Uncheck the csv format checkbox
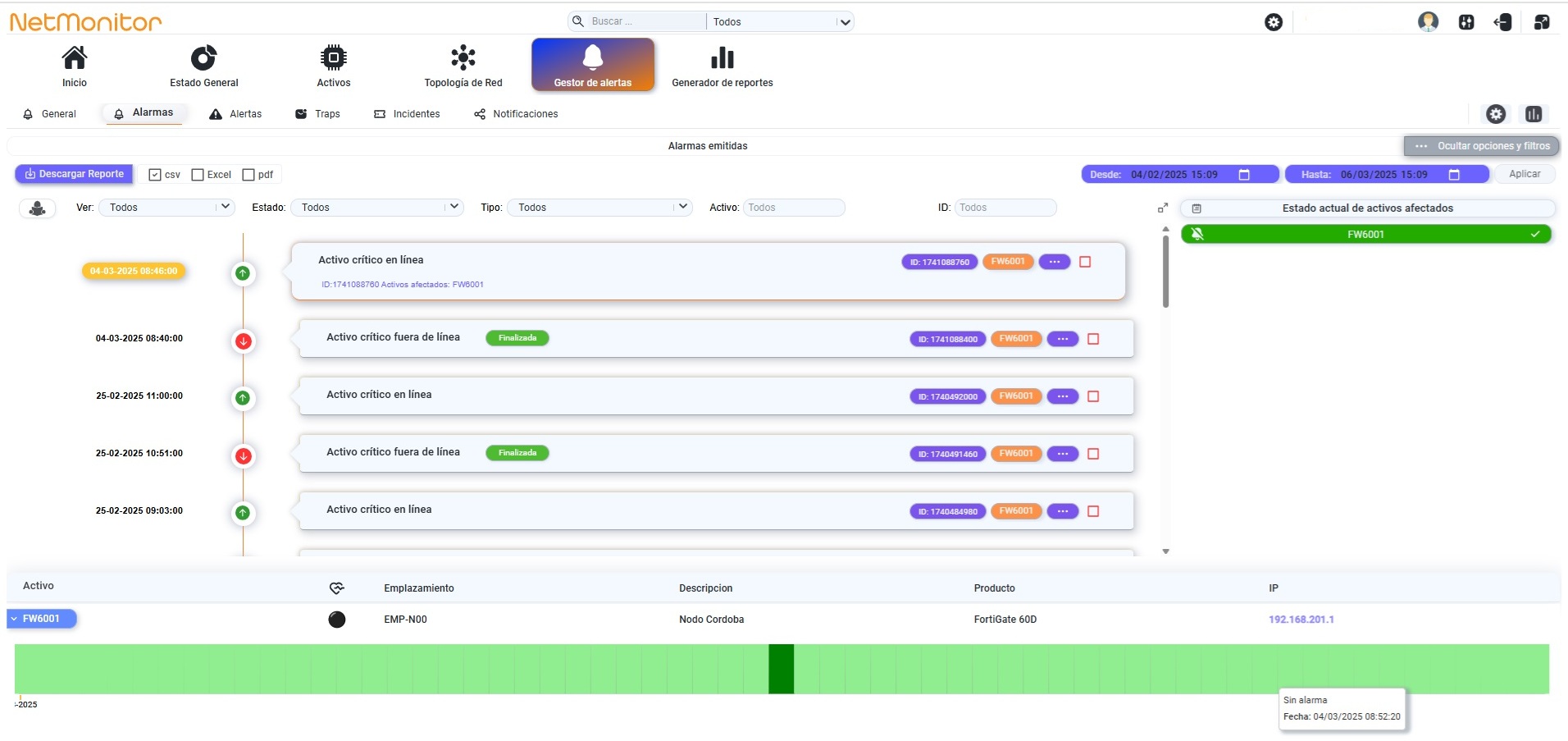This screenshot has width=1568, height=741. click(x=155, y=175)
